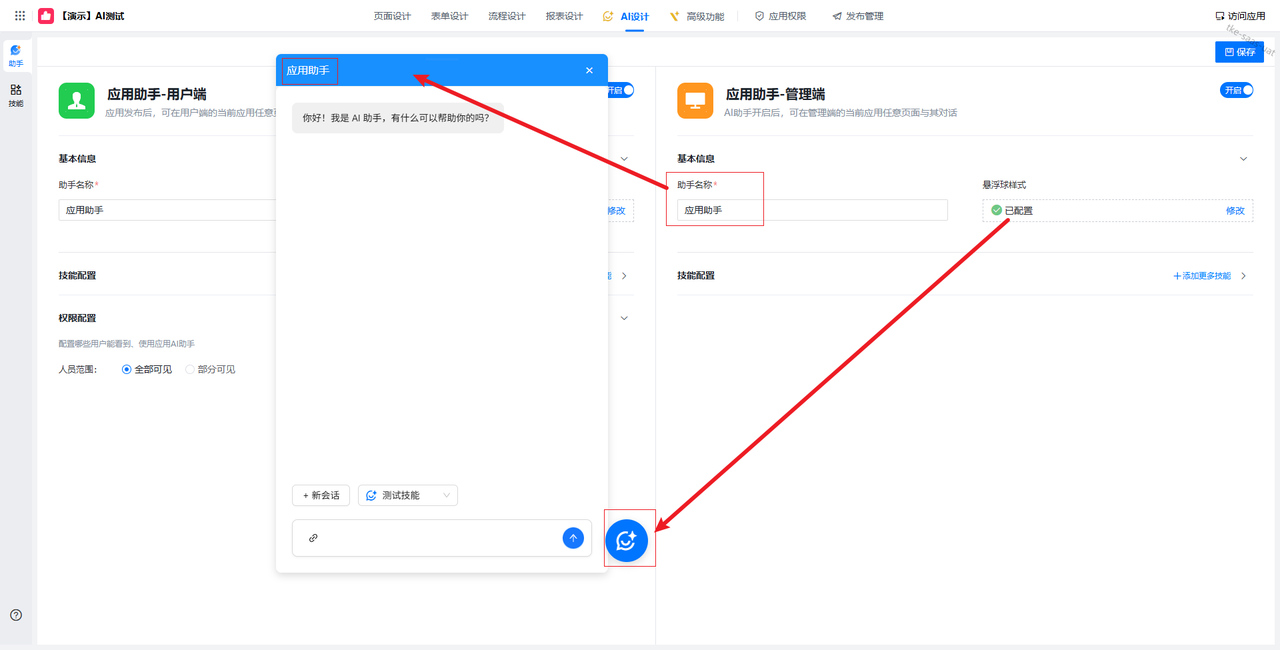Click the help question mark icon
The height and width of the screenshot is (650, 1280).
point(16,615)
